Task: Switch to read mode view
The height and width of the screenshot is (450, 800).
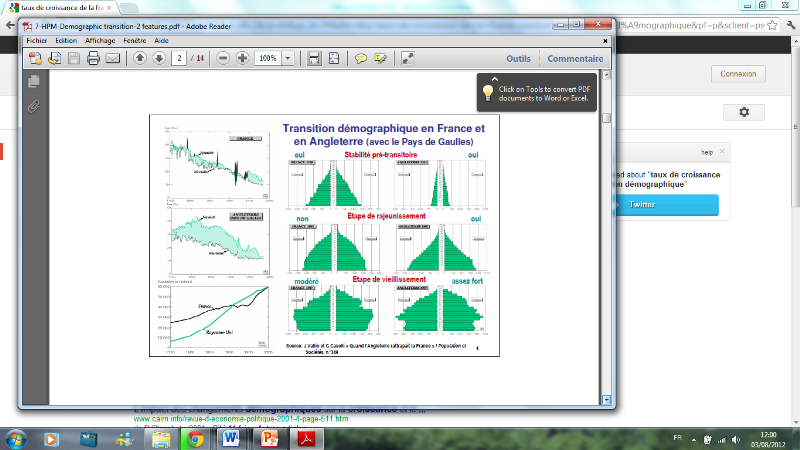Action: click(408, 59)
